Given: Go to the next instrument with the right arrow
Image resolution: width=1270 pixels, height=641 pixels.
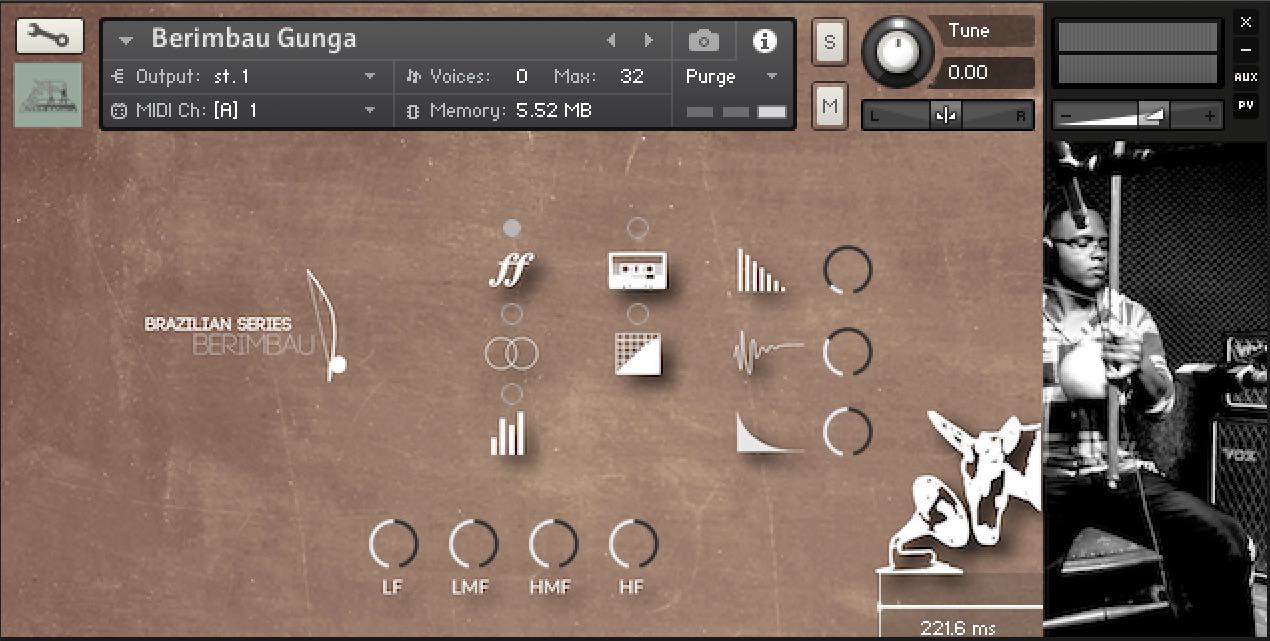Looking at the screenshot, I should click(648, 41).
